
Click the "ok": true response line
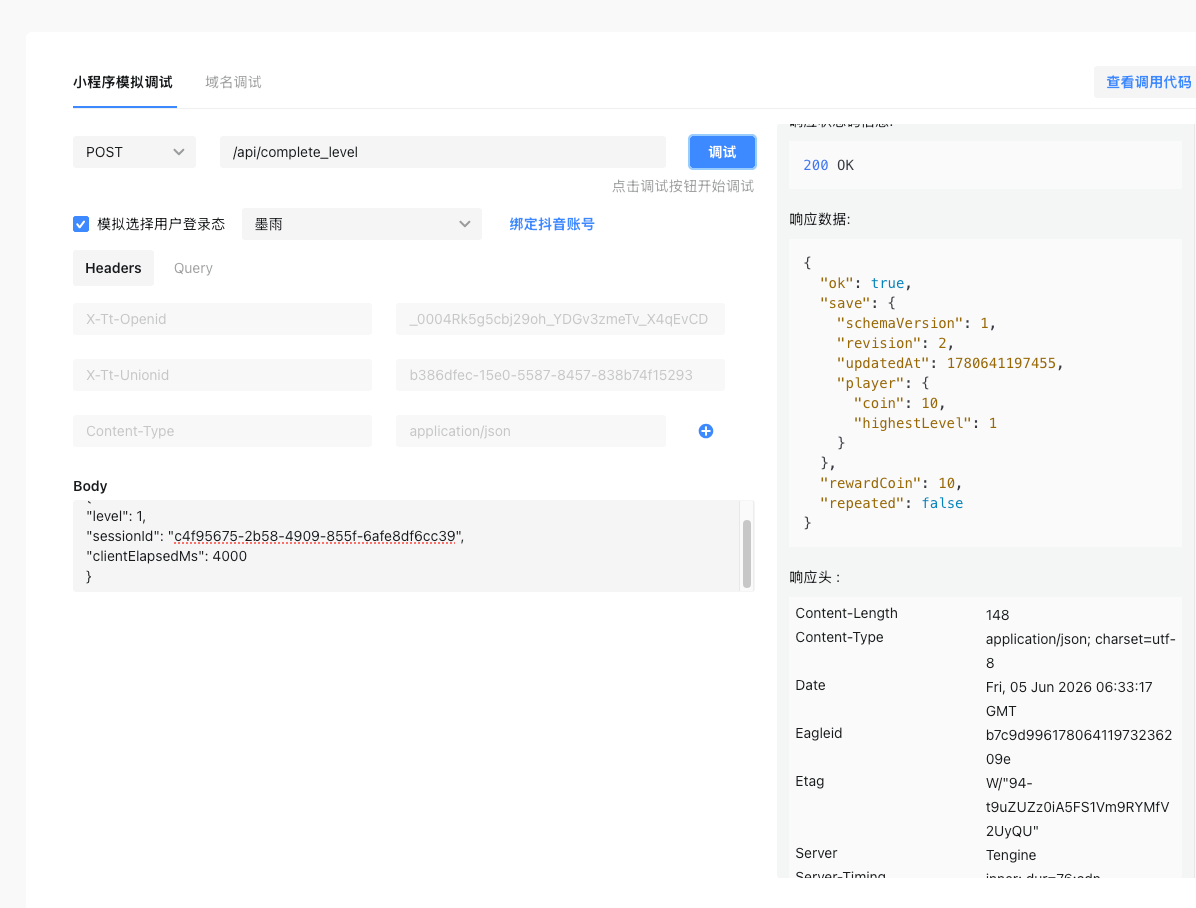866,283
